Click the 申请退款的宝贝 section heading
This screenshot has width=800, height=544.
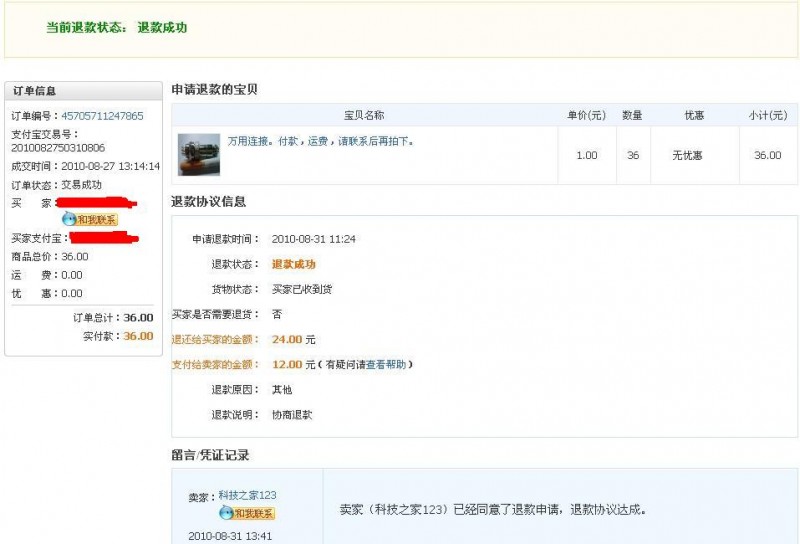coord(214,89)
